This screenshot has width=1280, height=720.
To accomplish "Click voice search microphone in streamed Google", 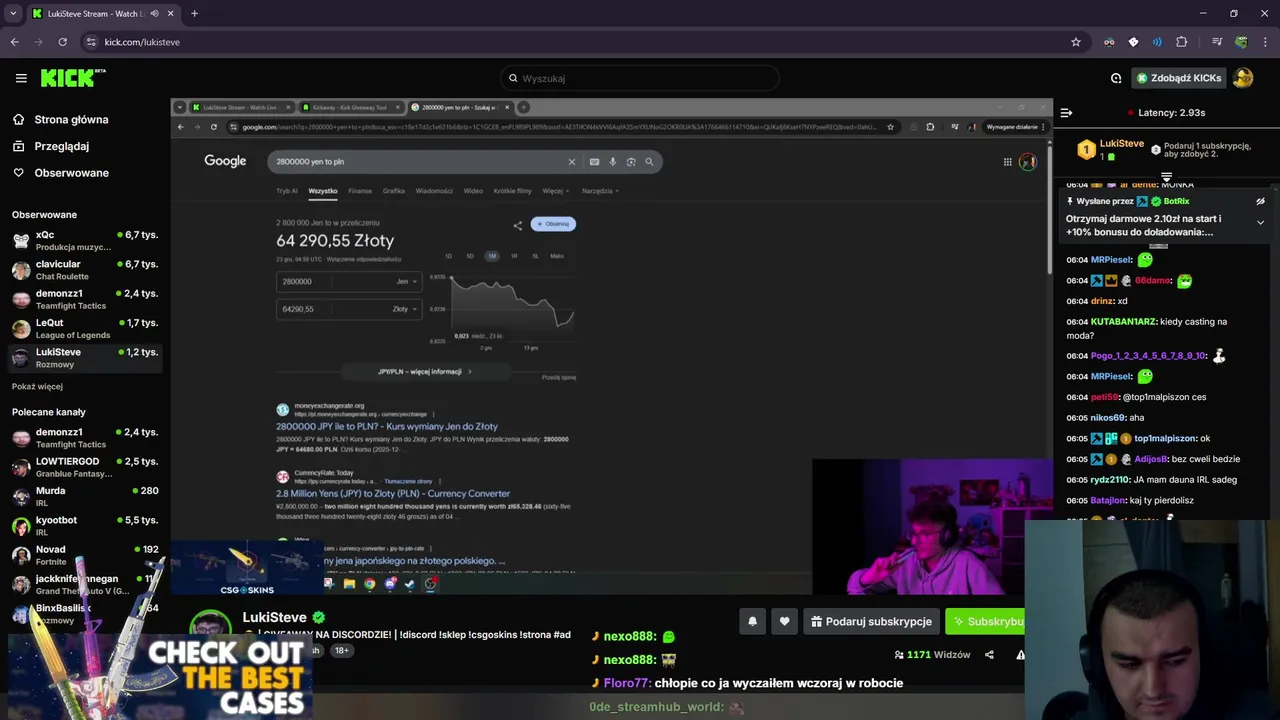I will point(612,161).
